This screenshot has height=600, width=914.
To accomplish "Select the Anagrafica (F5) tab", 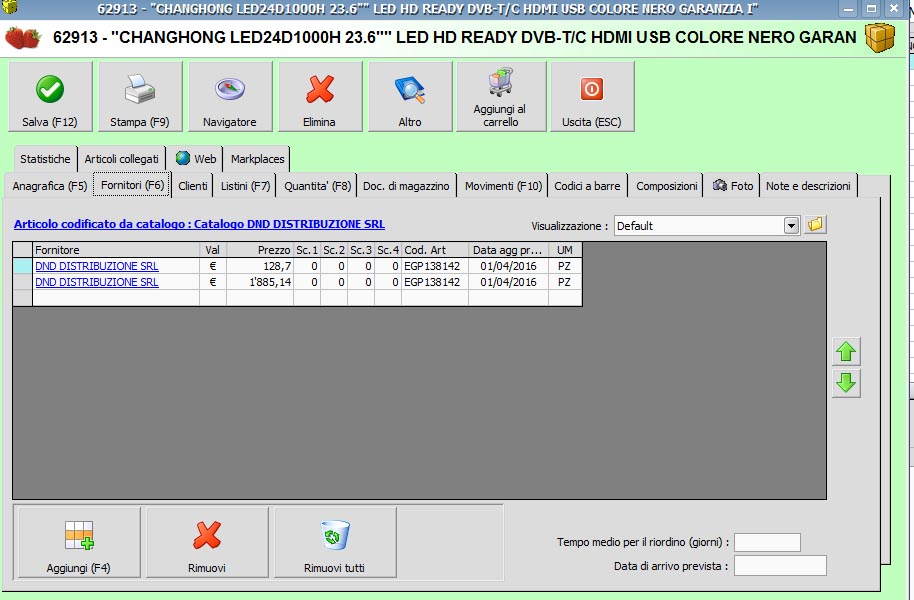I will point(50,186).
